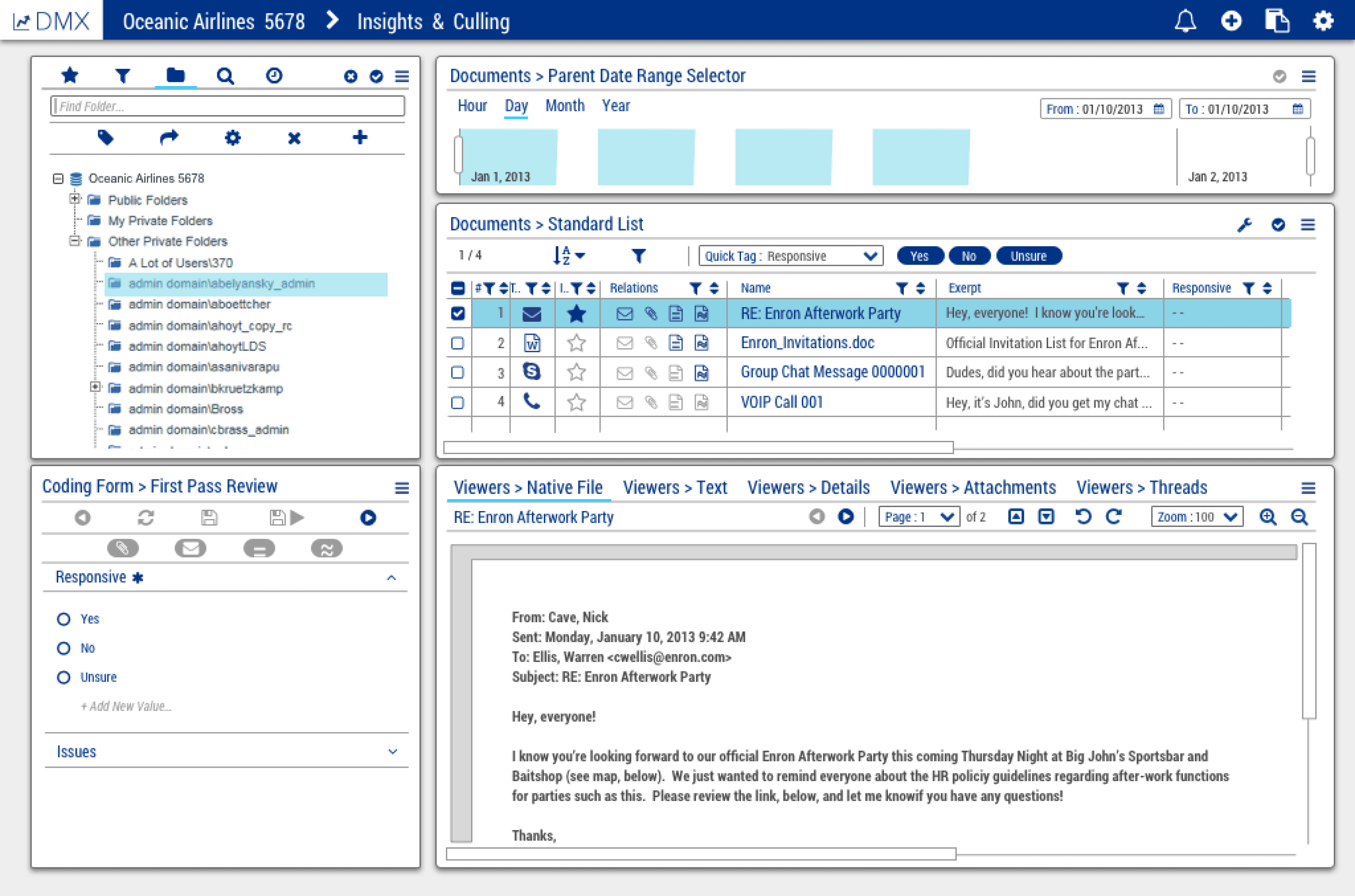1355x896 pixels.
Task: Open the VOIP Call 001 document link
Action: (781, 402)
